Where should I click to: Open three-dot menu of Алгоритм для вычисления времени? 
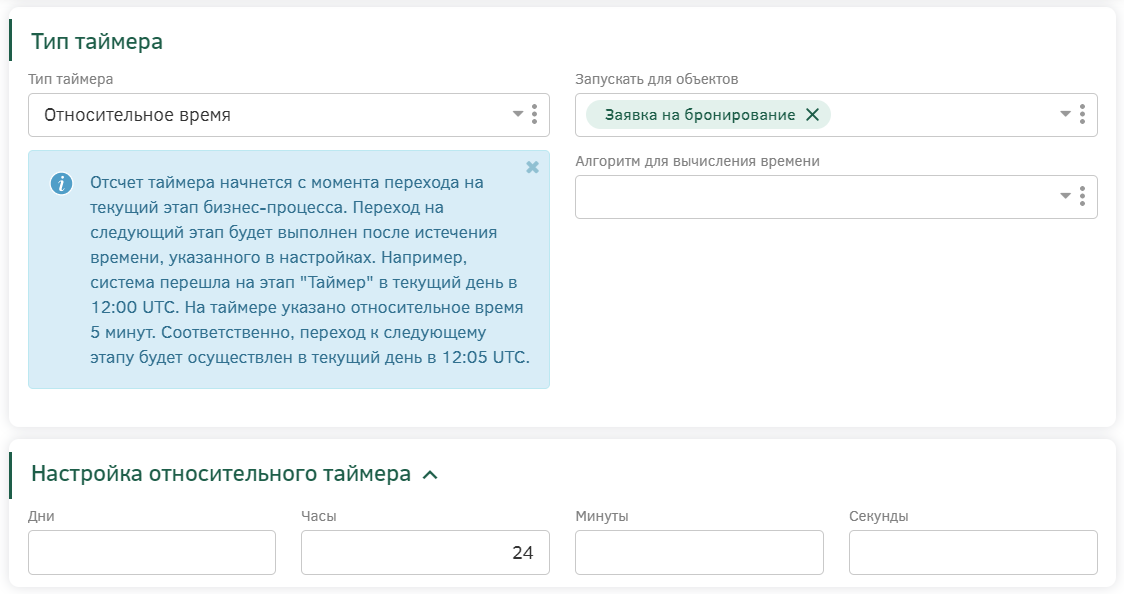1082,196
